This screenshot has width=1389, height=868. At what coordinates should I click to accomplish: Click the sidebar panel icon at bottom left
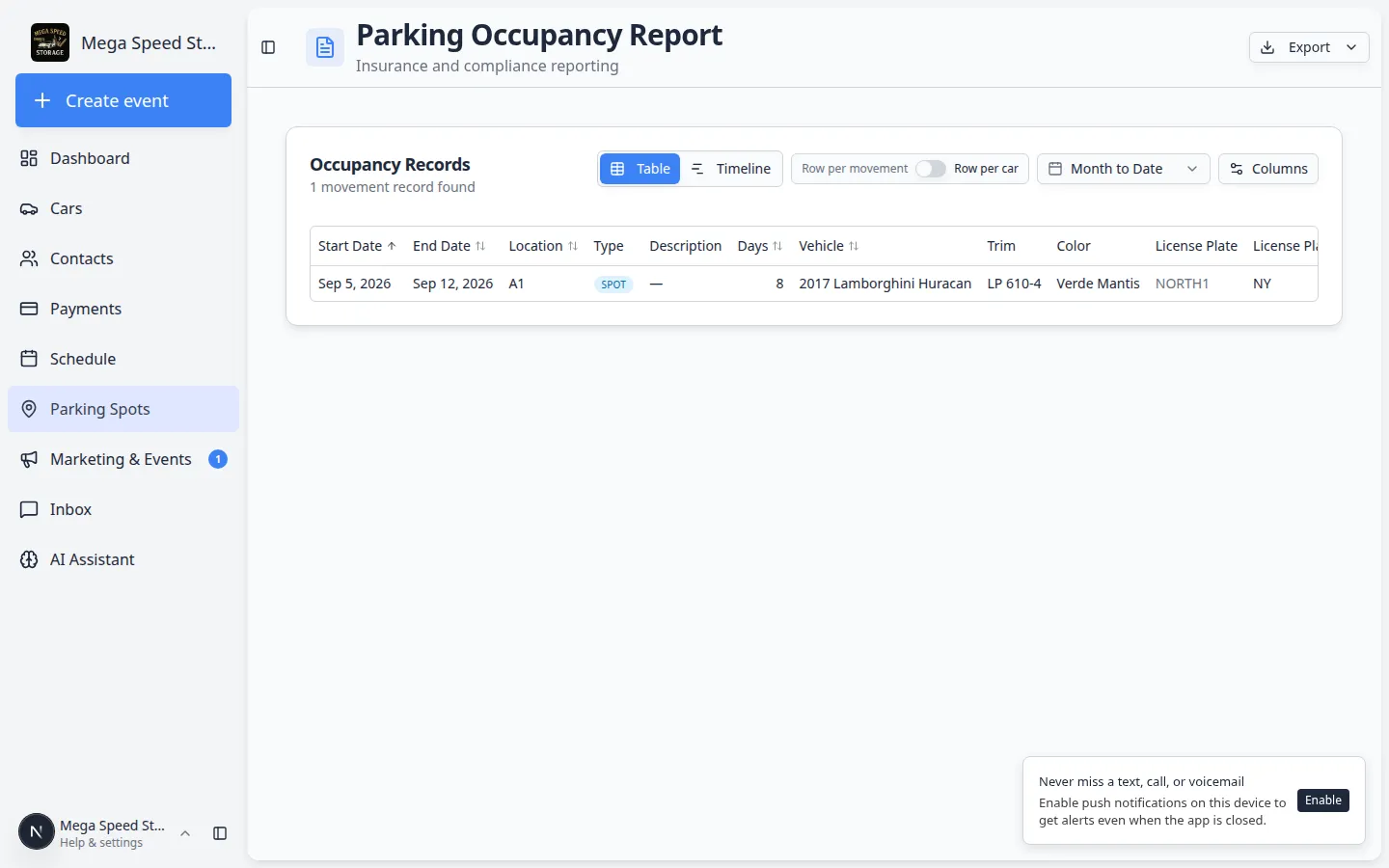[x=220, y=833]
